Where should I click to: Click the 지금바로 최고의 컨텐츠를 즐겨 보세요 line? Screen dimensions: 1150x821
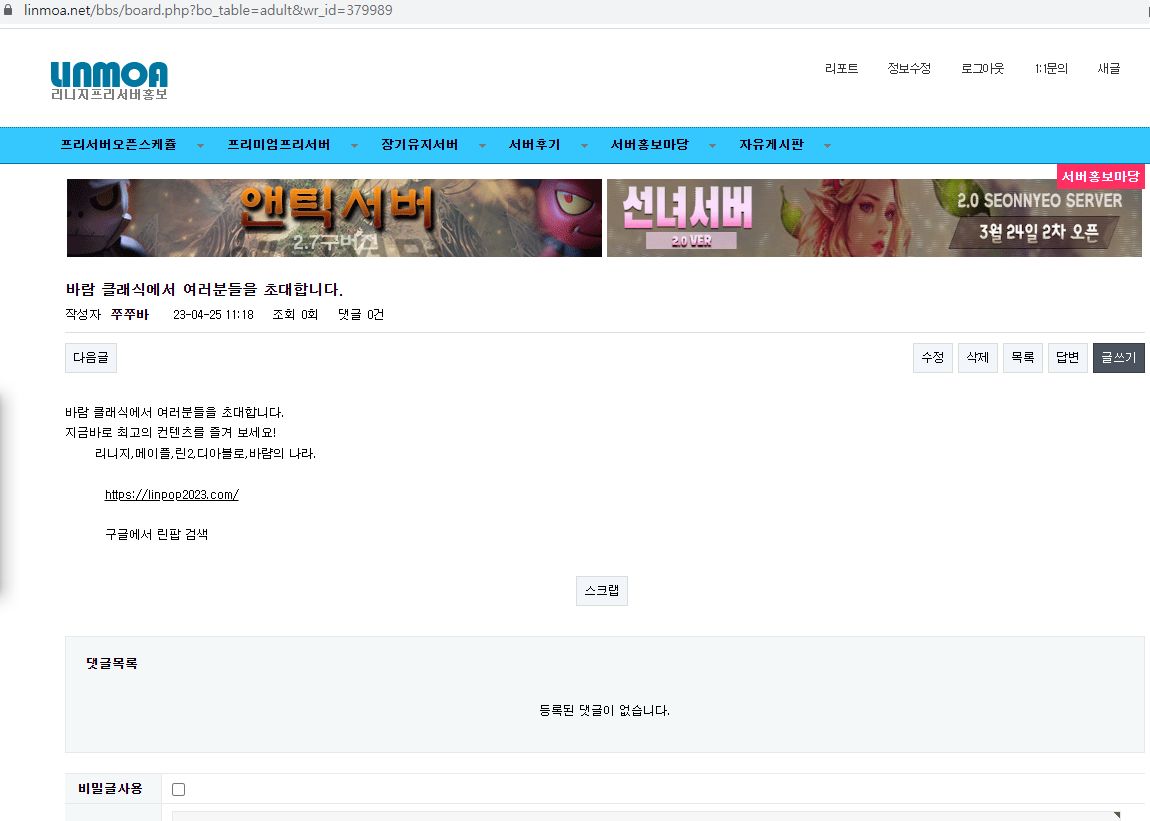coord(171,433)
